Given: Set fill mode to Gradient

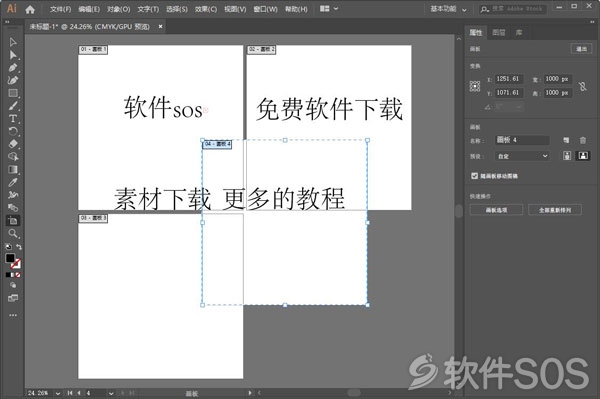Looking at the screenshot, I should pos(13,275).
